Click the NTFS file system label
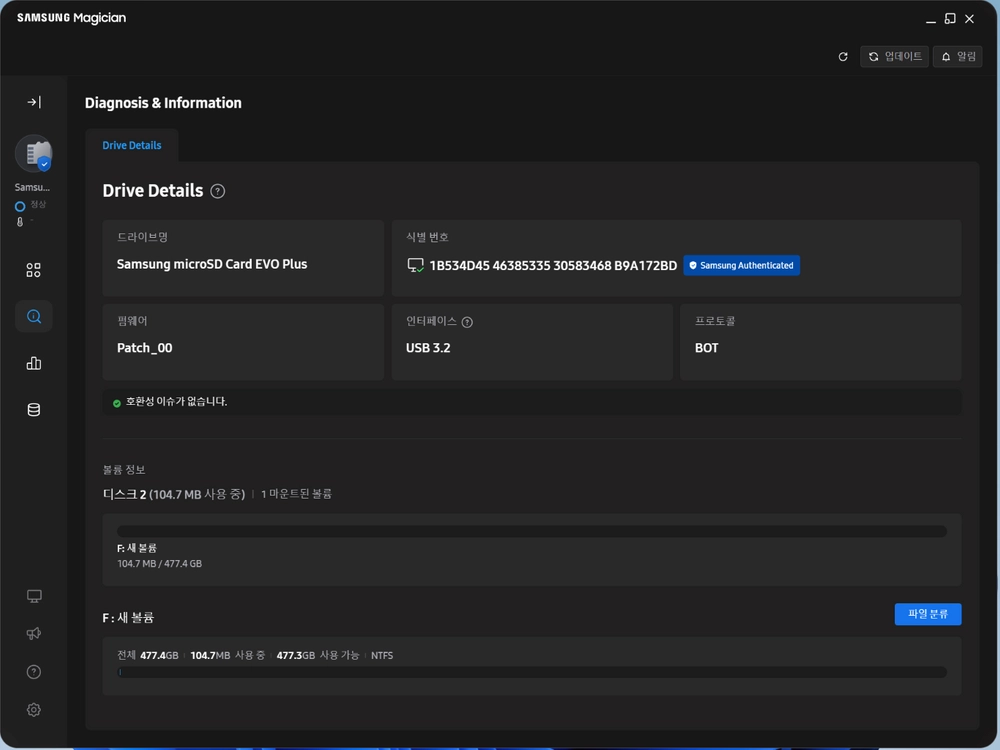The width and height of the screenshot is (1000, 750). click(x=382, y=656)
